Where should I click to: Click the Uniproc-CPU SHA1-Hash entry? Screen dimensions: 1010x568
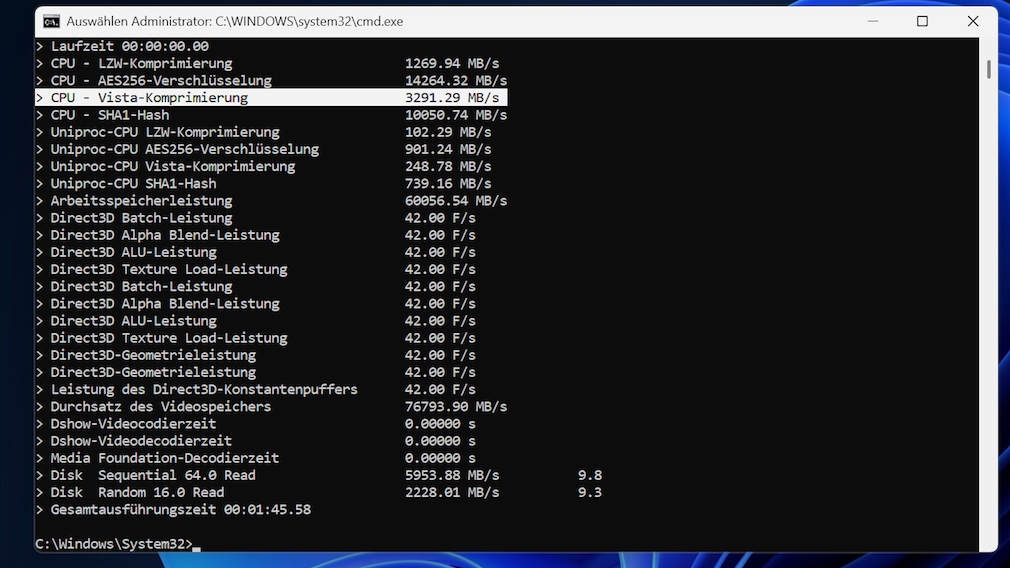[133, 184]
